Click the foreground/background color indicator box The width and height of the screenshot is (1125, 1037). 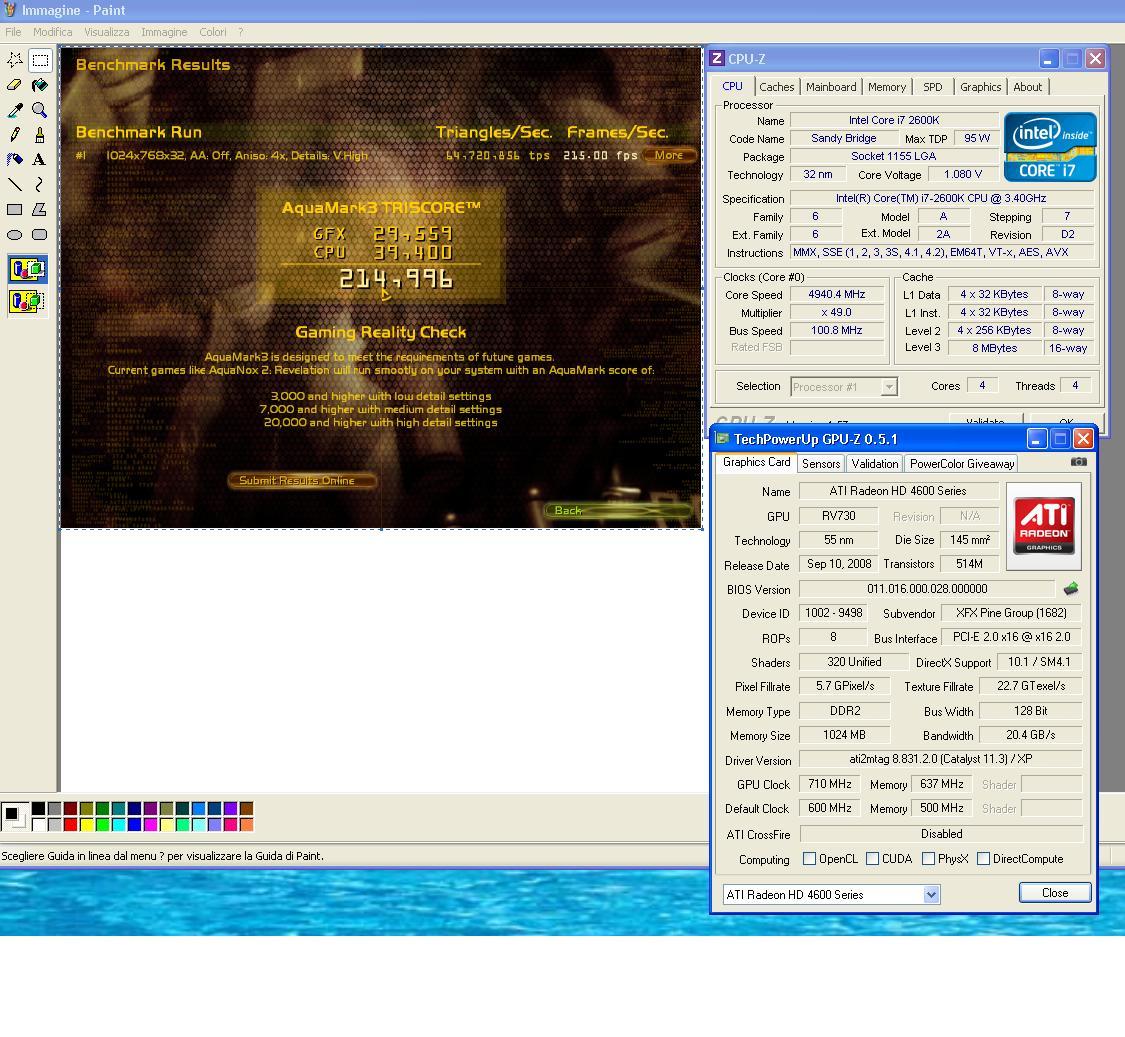click(x=14, y=817)
